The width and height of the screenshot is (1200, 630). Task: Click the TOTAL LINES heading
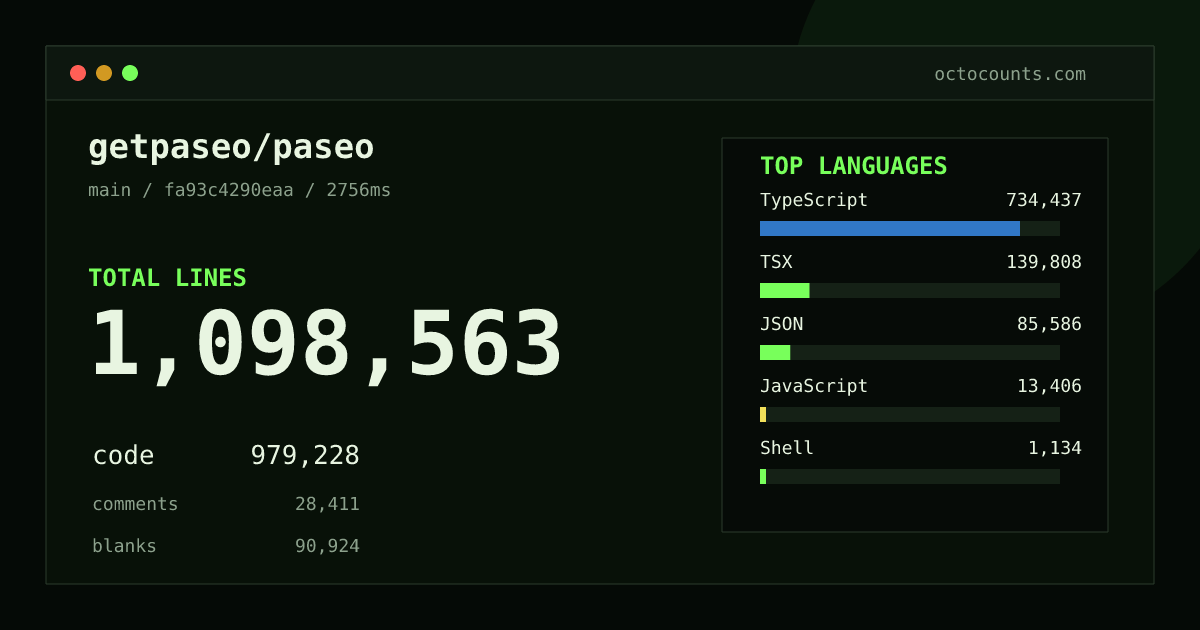(x=167, y=278)
